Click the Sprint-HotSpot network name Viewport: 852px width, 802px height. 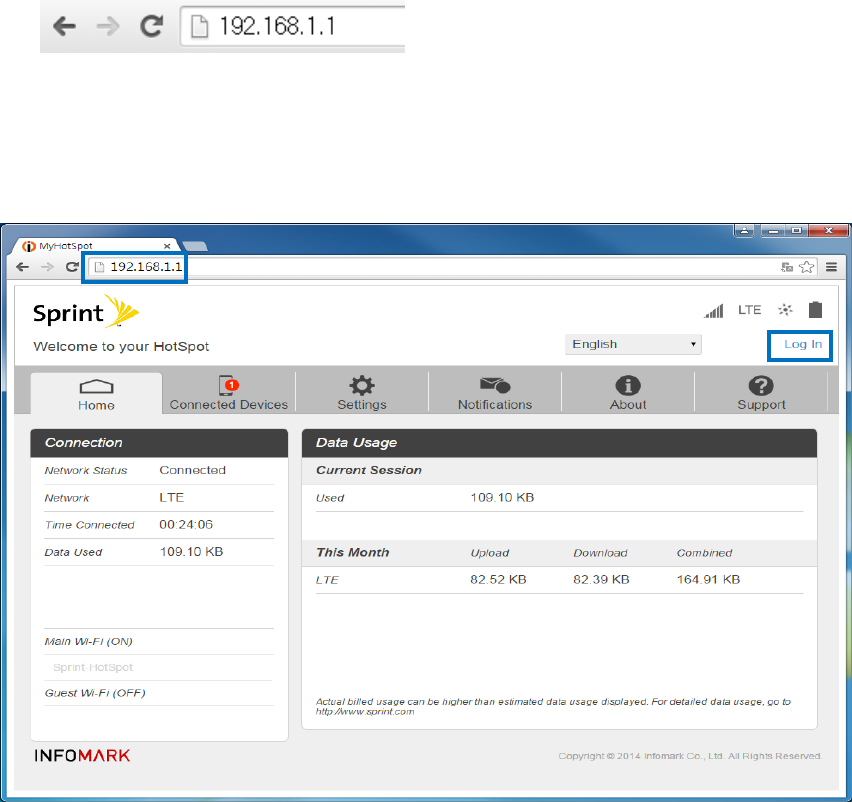93,667
